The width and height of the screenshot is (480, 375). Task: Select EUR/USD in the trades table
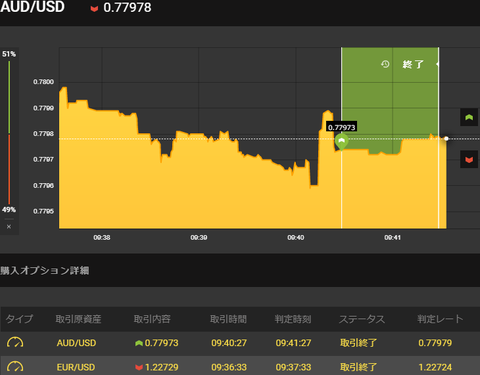[76, 367]
